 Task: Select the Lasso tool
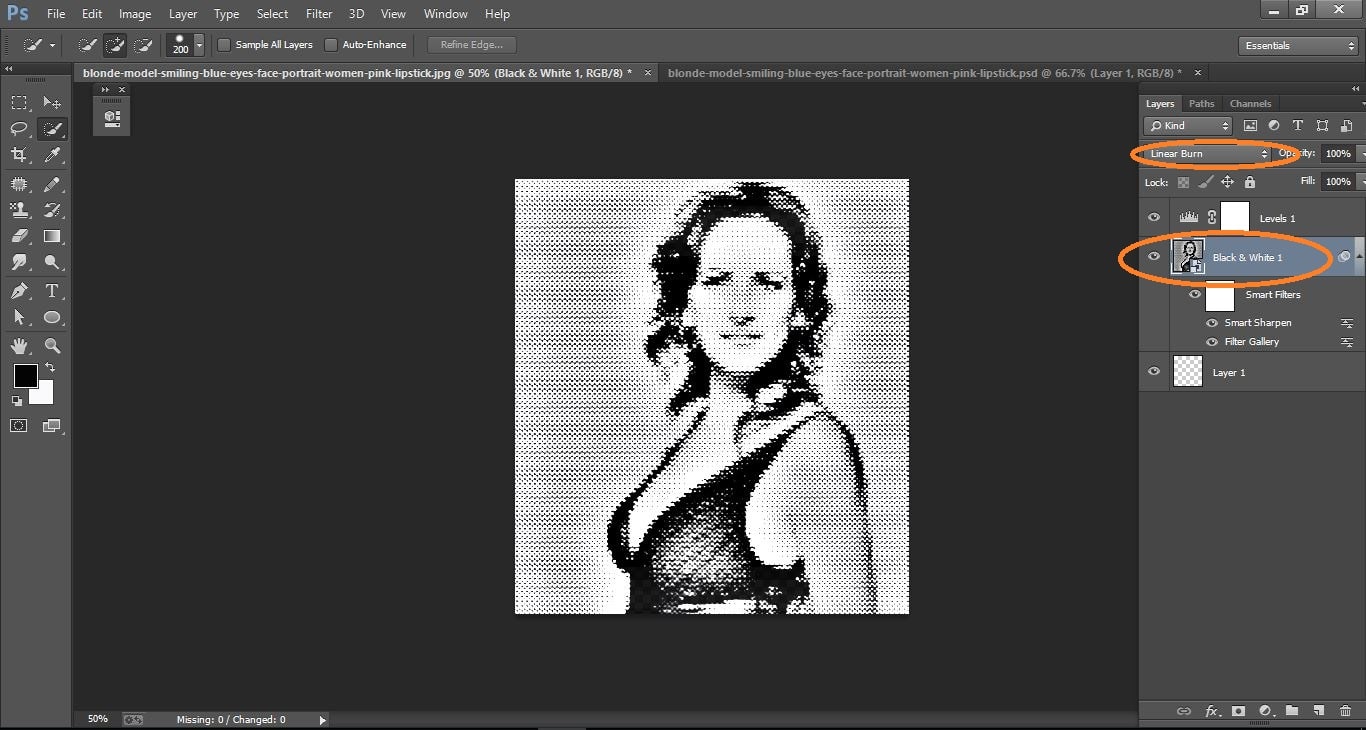pos(18,128)
